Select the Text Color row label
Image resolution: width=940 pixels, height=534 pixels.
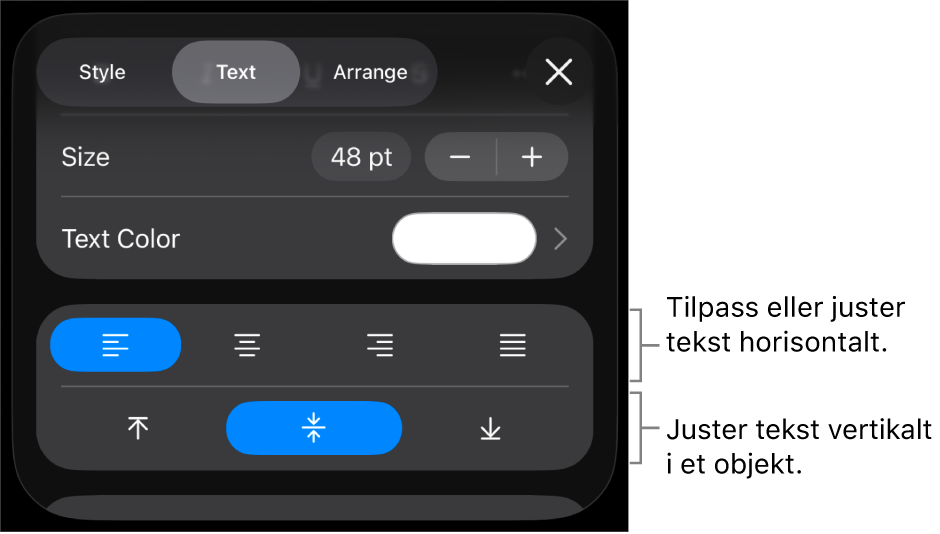[x=120, y=239]
